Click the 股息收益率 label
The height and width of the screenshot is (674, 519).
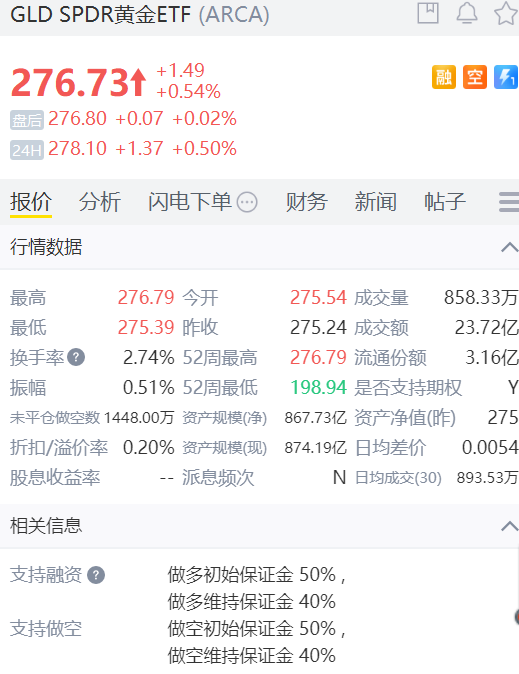[55, 478]
